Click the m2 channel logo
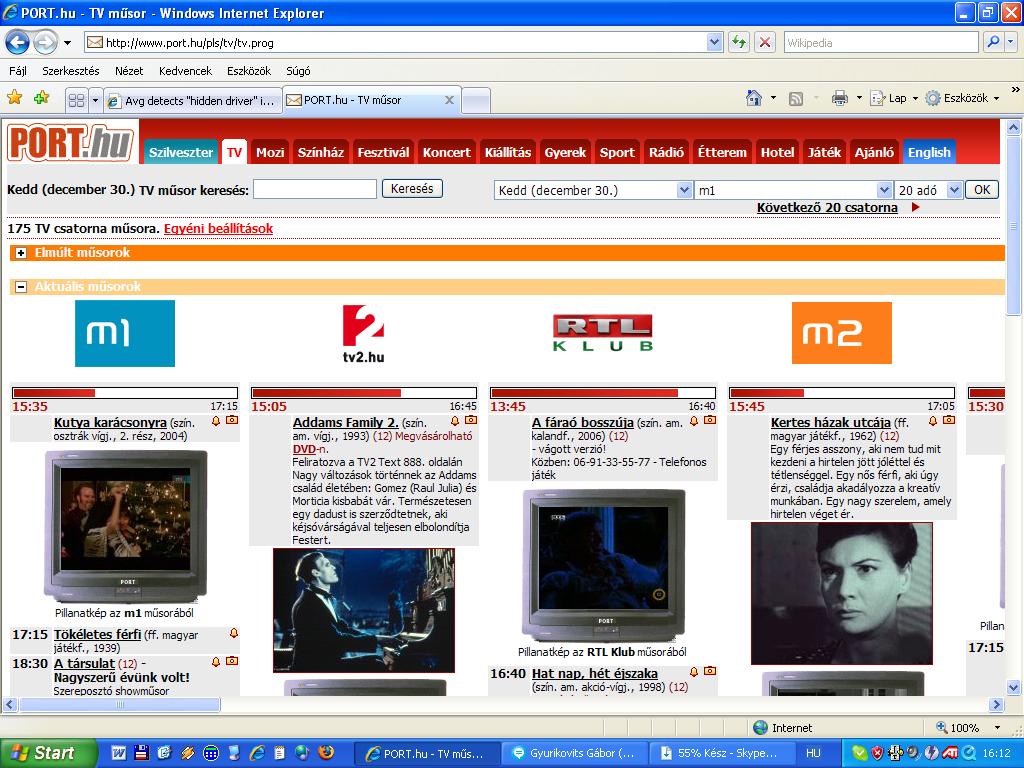Image resolution: width=1024 pixels, height=768 pixels. (x=841, y=333)
